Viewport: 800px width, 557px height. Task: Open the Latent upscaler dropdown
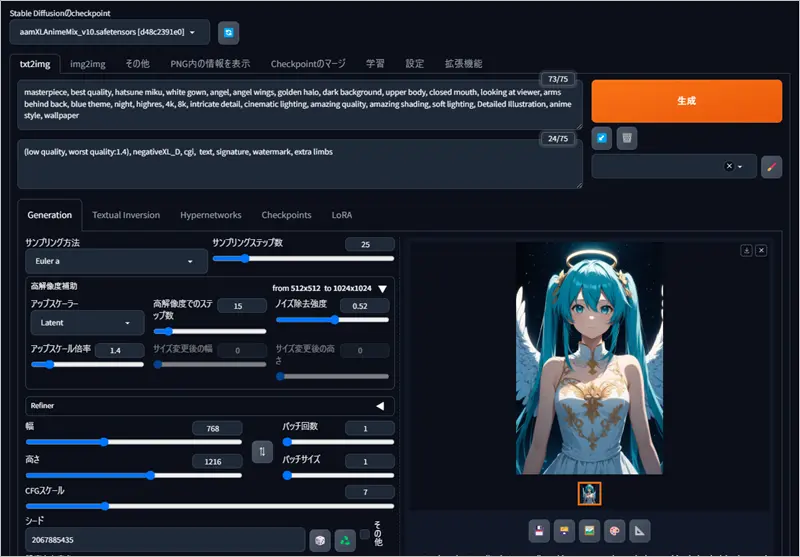point(87,323)
